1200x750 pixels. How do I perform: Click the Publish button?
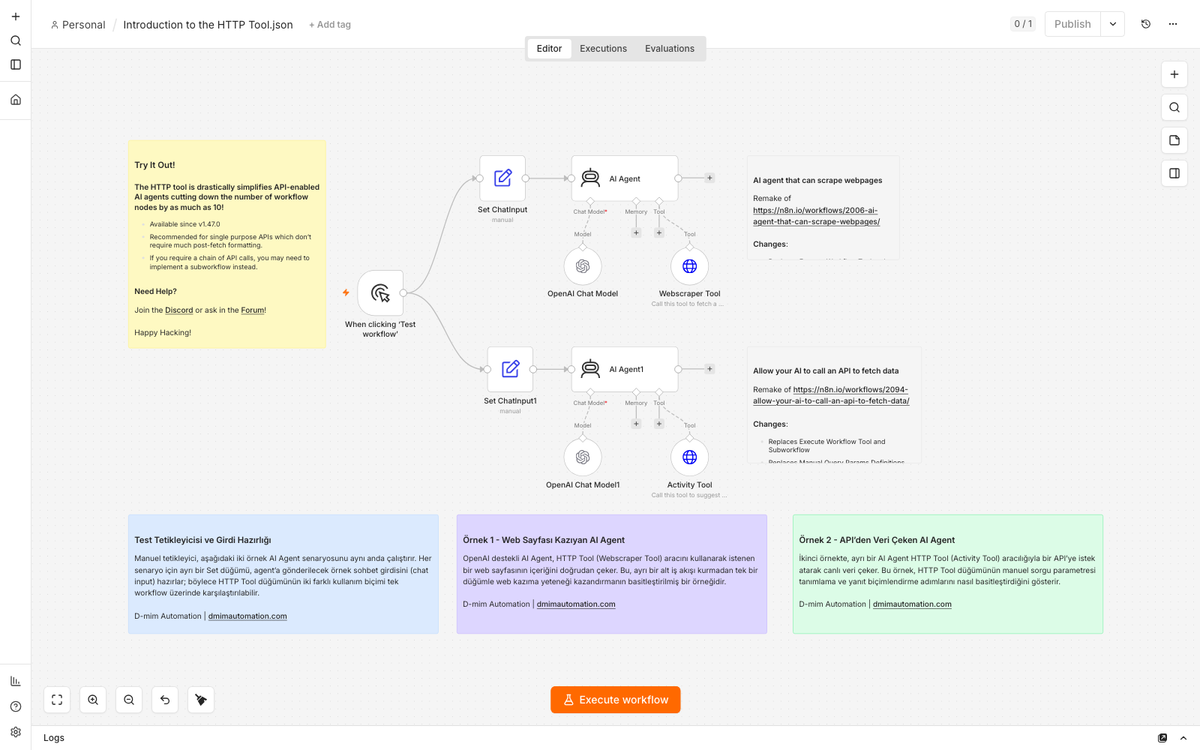pos(1072,24)
